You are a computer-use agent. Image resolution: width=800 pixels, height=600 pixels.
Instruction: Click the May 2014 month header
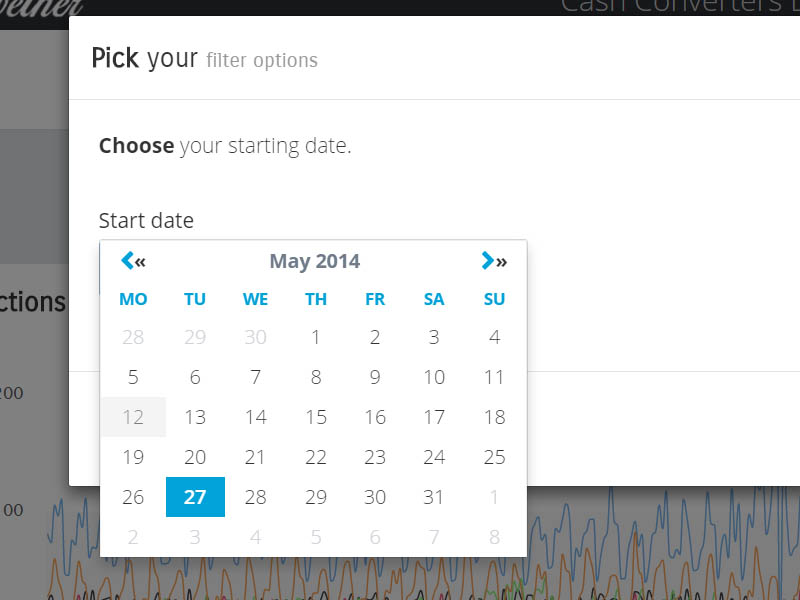coord(314,262)
